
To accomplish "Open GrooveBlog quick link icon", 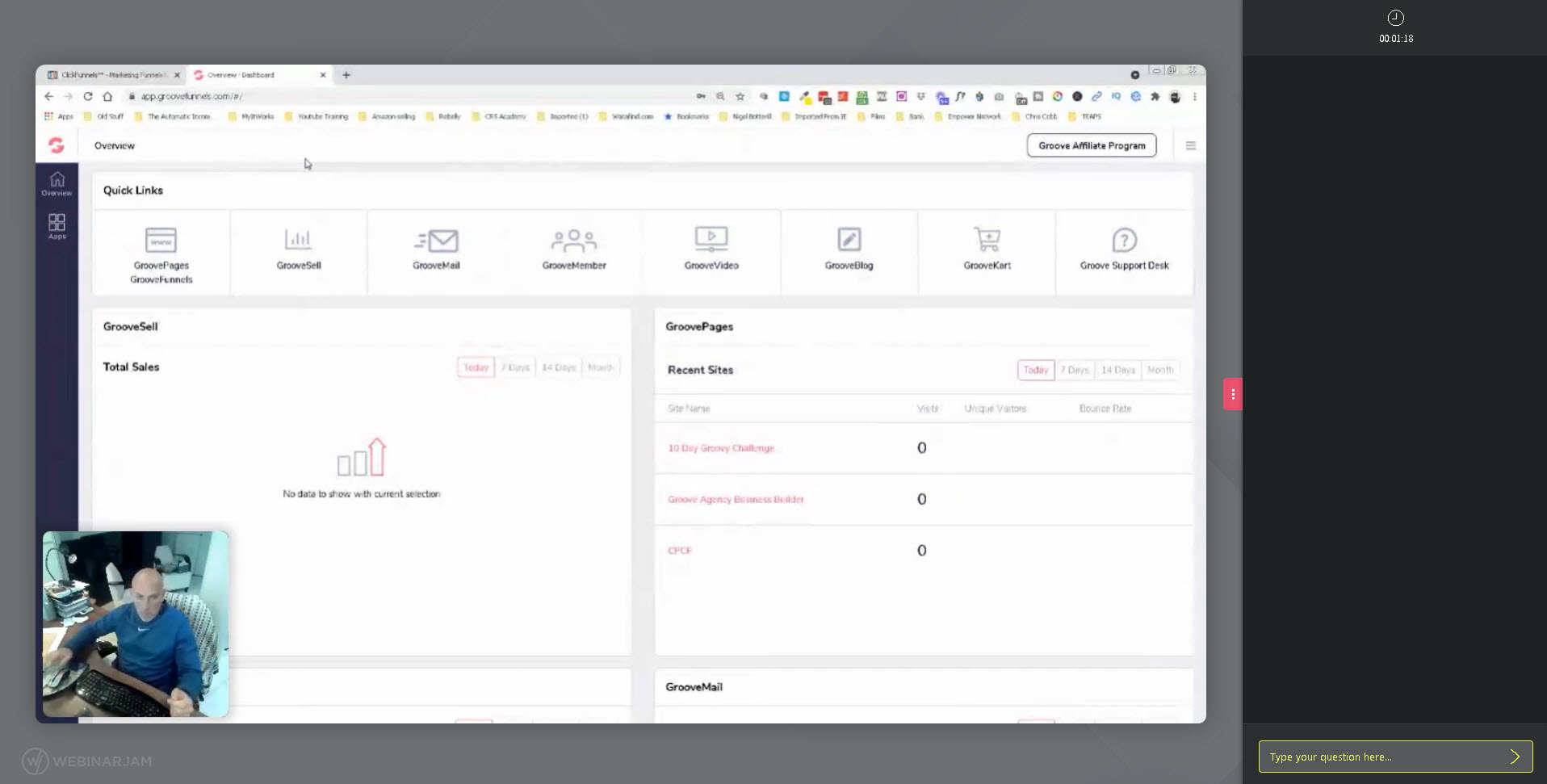I will click(849, 240).
